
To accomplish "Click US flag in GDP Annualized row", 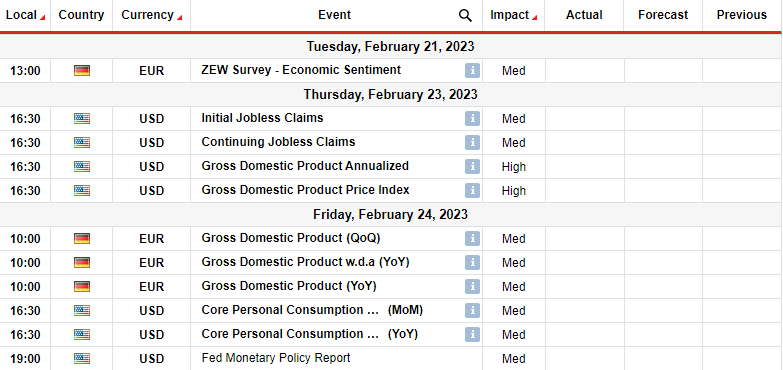I will coord(82,166).
